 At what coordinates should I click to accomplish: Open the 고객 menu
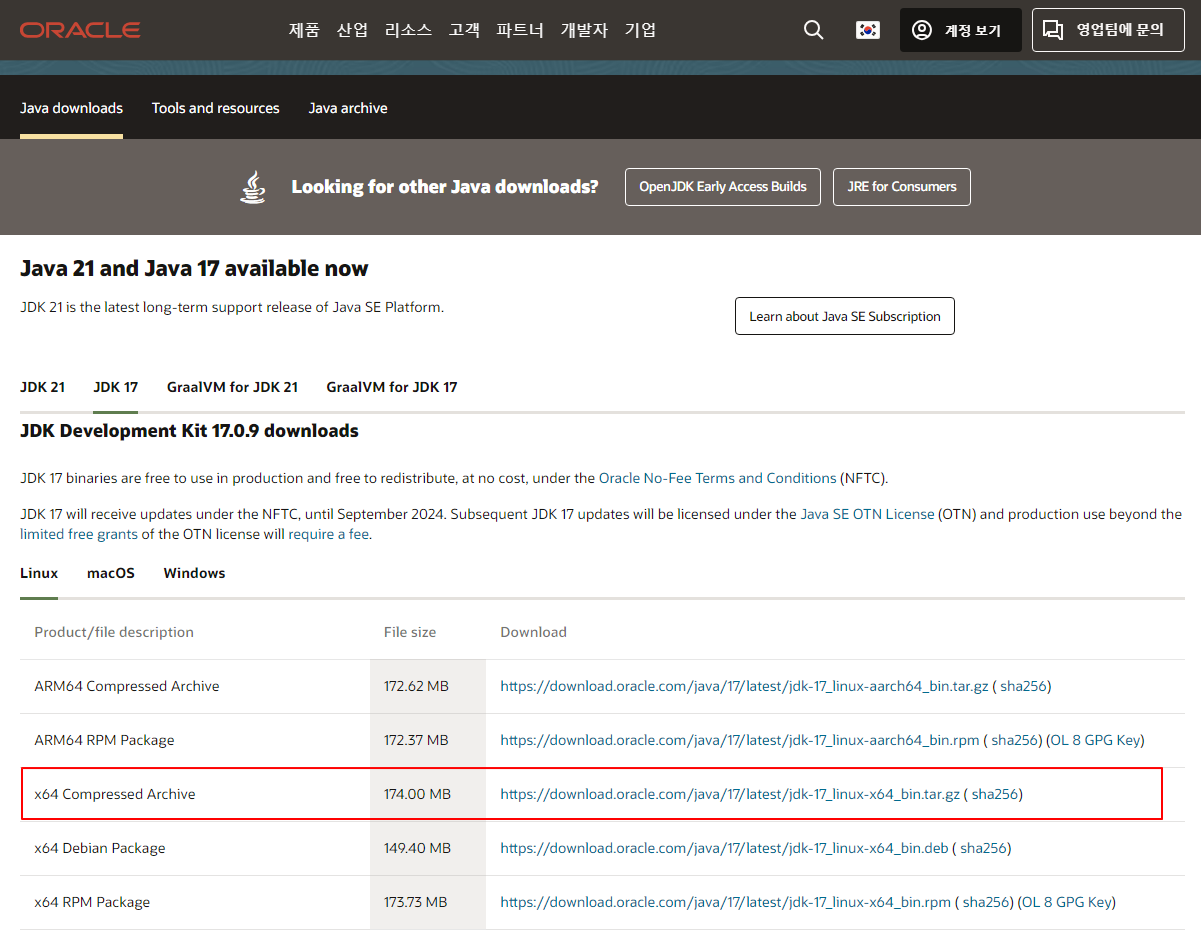[464, 30]
